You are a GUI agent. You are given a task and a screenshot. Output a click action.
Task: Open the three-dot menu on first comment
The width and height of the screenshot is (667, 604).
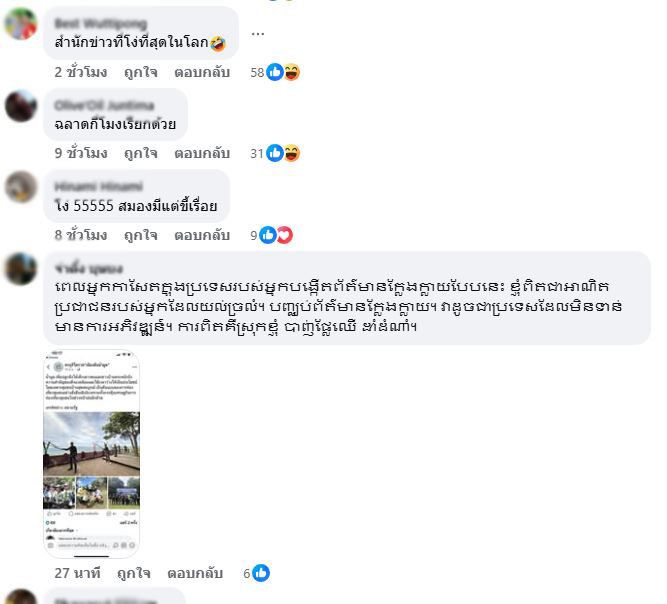pos(257,34)
